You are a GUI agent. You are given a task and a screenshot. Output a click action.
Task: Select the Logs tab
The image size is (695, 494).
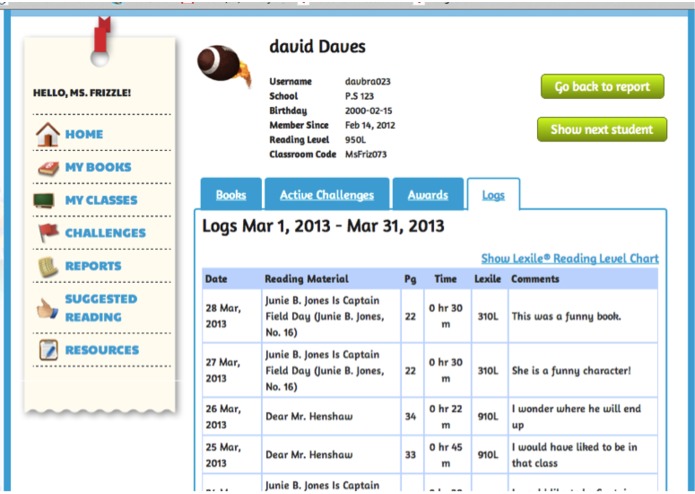(493, 194)
